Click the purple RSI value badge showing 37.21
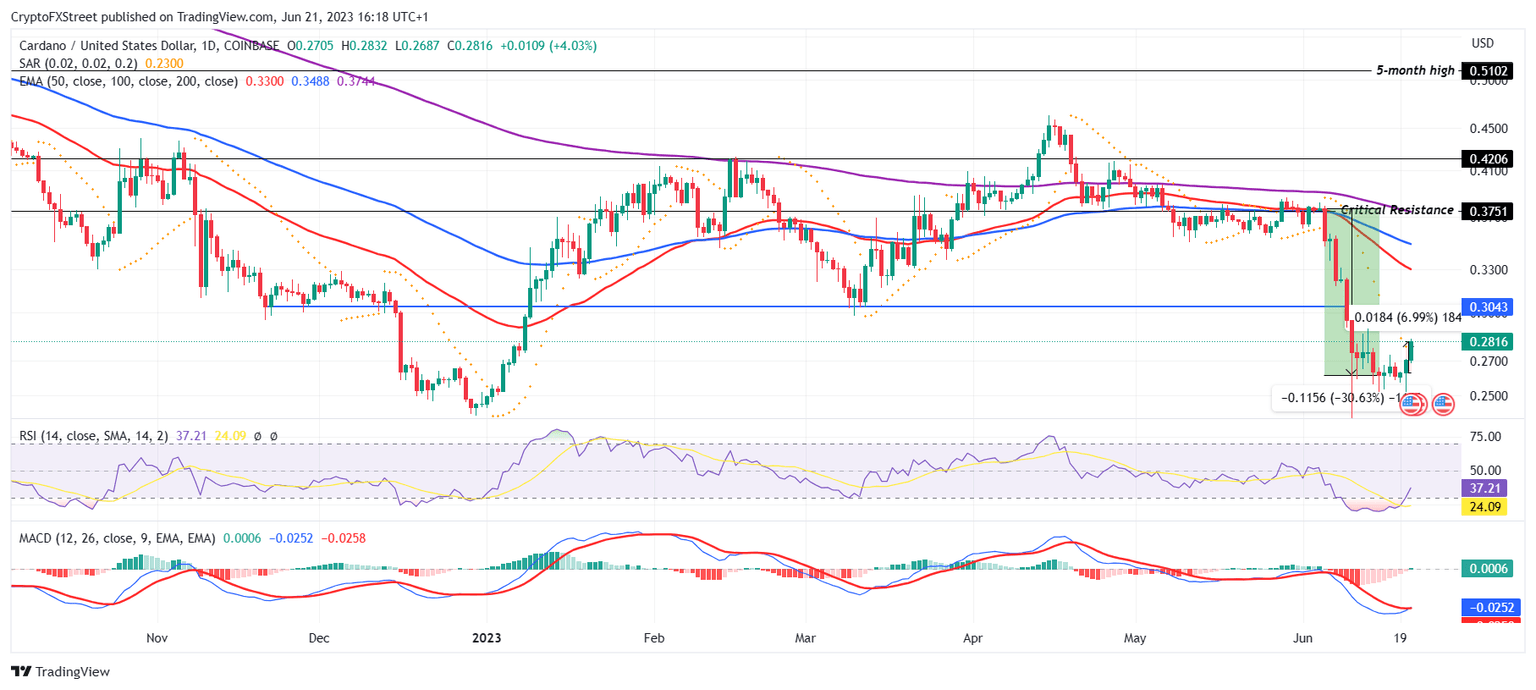The width and height of the screenshot is (1536, 690). click(x=1486, y=489)
